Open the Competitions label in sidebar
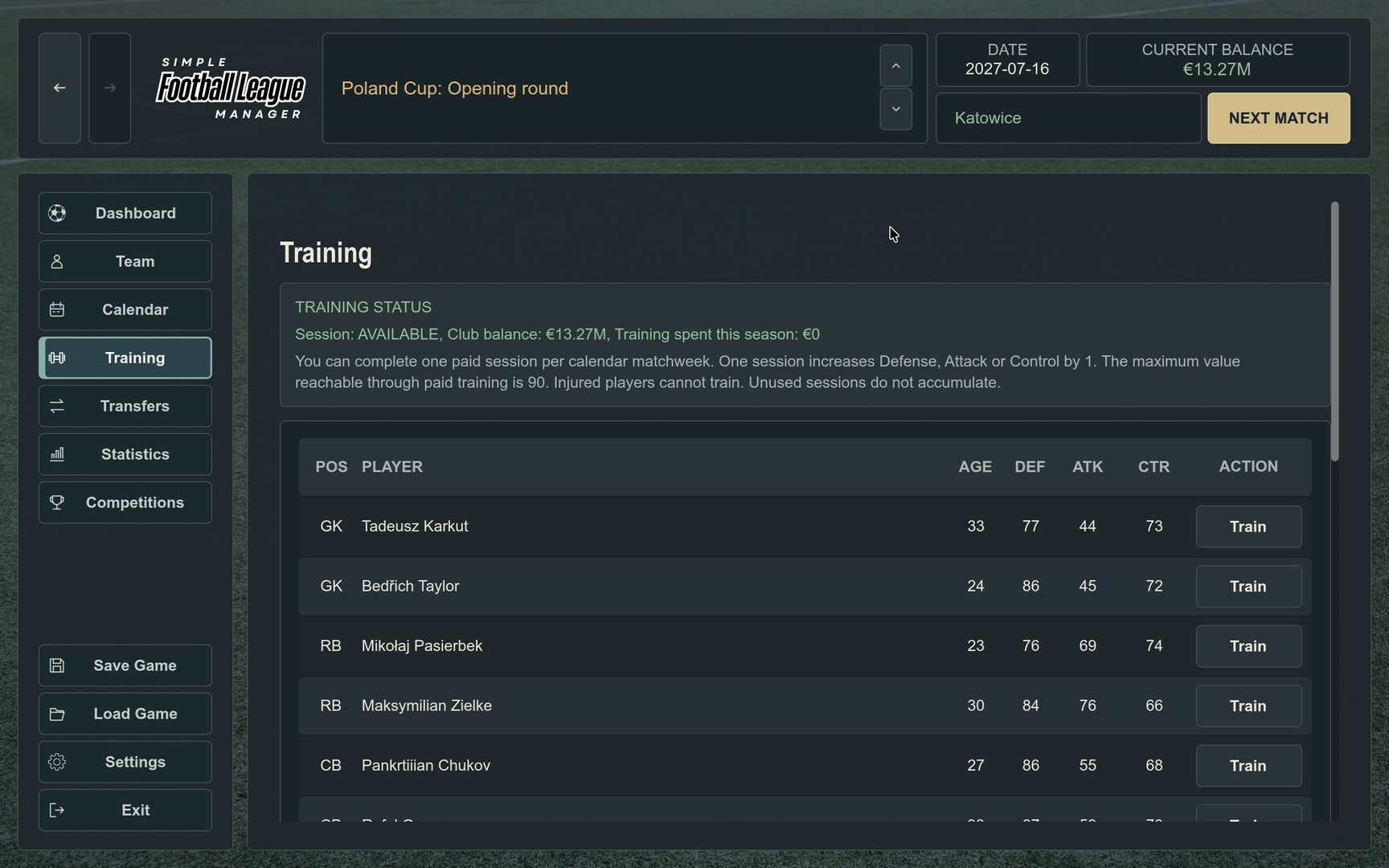Viewport: 1389px width, 868px height. (x=135, y=502)
